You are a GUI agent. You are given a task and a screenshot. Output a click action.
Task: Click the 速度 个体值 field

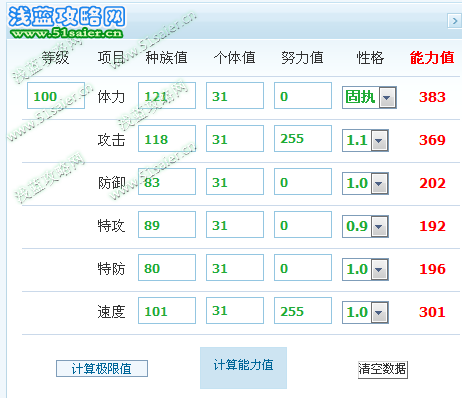(x=235, y=311)
